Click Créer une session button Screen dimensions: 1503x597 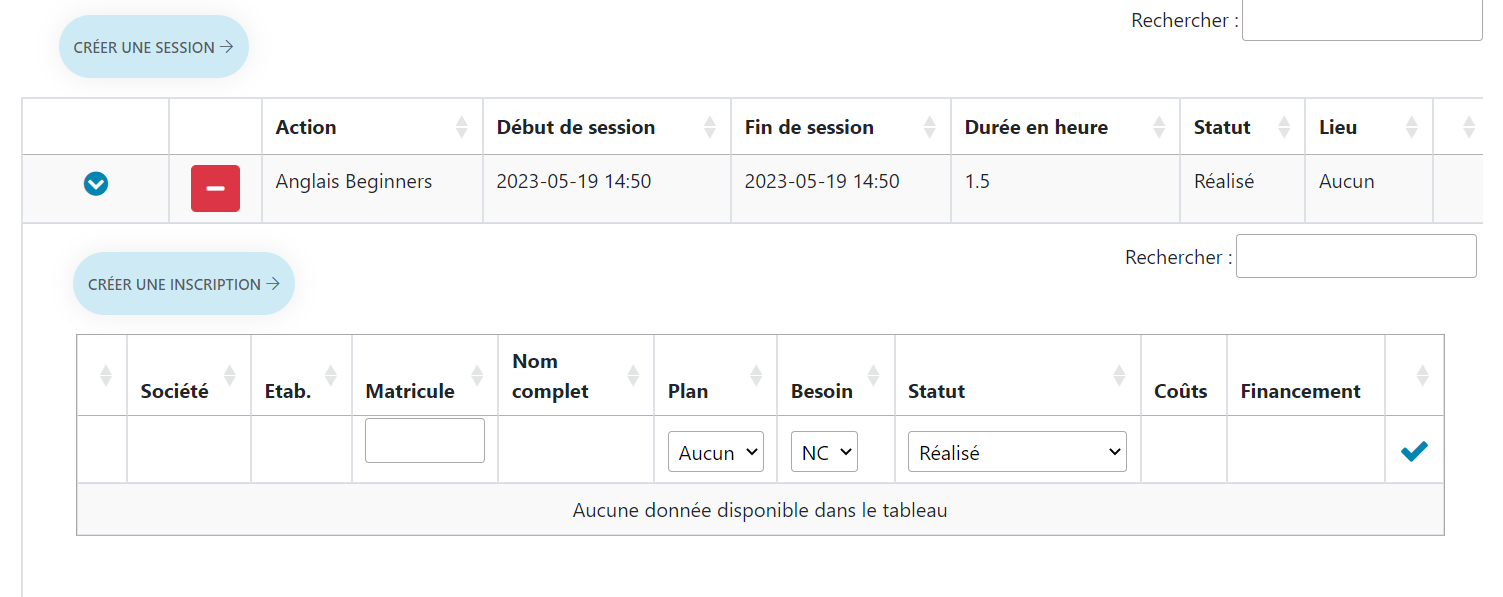click(x=154, y=47)
